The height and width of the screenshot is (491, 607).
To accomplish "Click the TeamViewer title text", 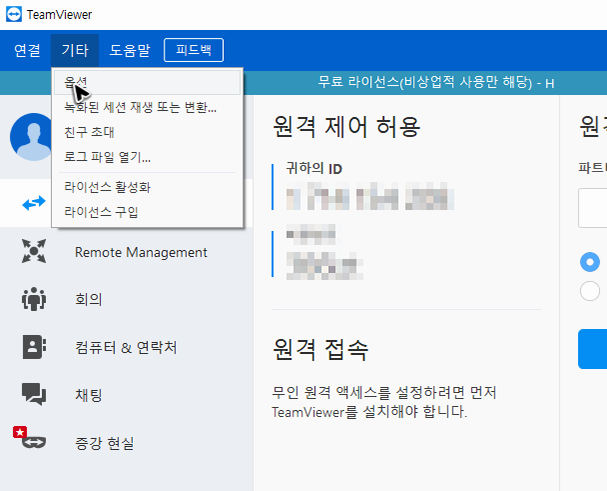I will pos(59,15).
